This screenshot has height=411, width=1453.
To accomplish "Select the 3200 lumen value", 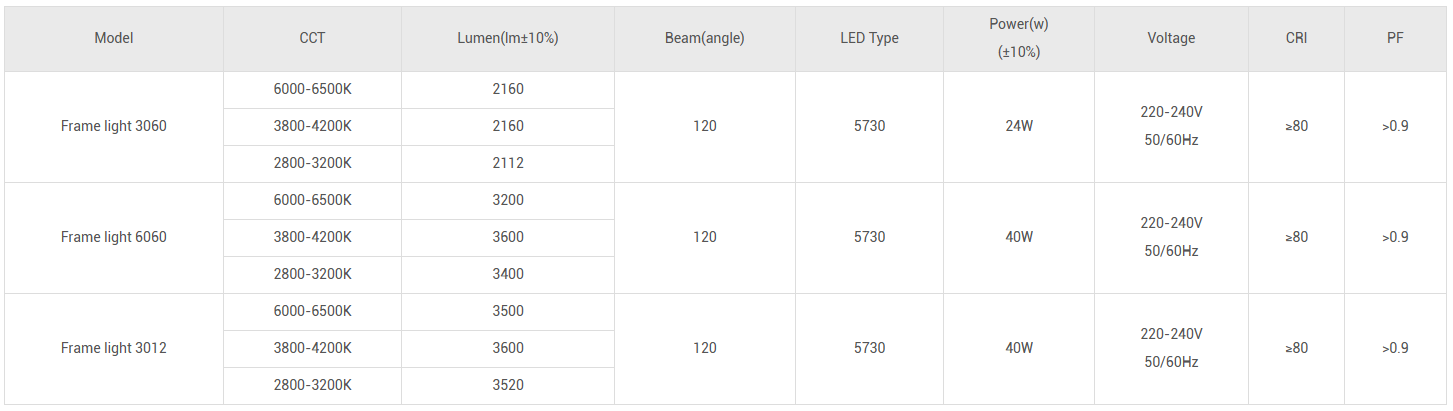I will (x=507, y=200).
